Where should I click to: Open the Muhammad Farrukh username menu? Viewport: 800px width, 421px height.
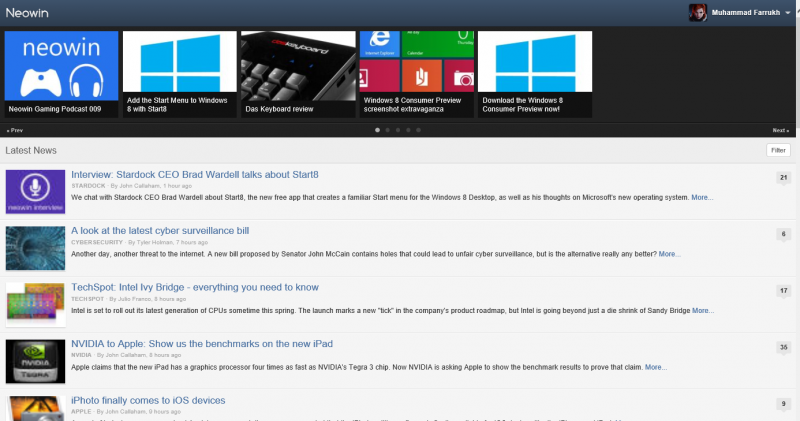pyautogui.click(x=745, y=13)
